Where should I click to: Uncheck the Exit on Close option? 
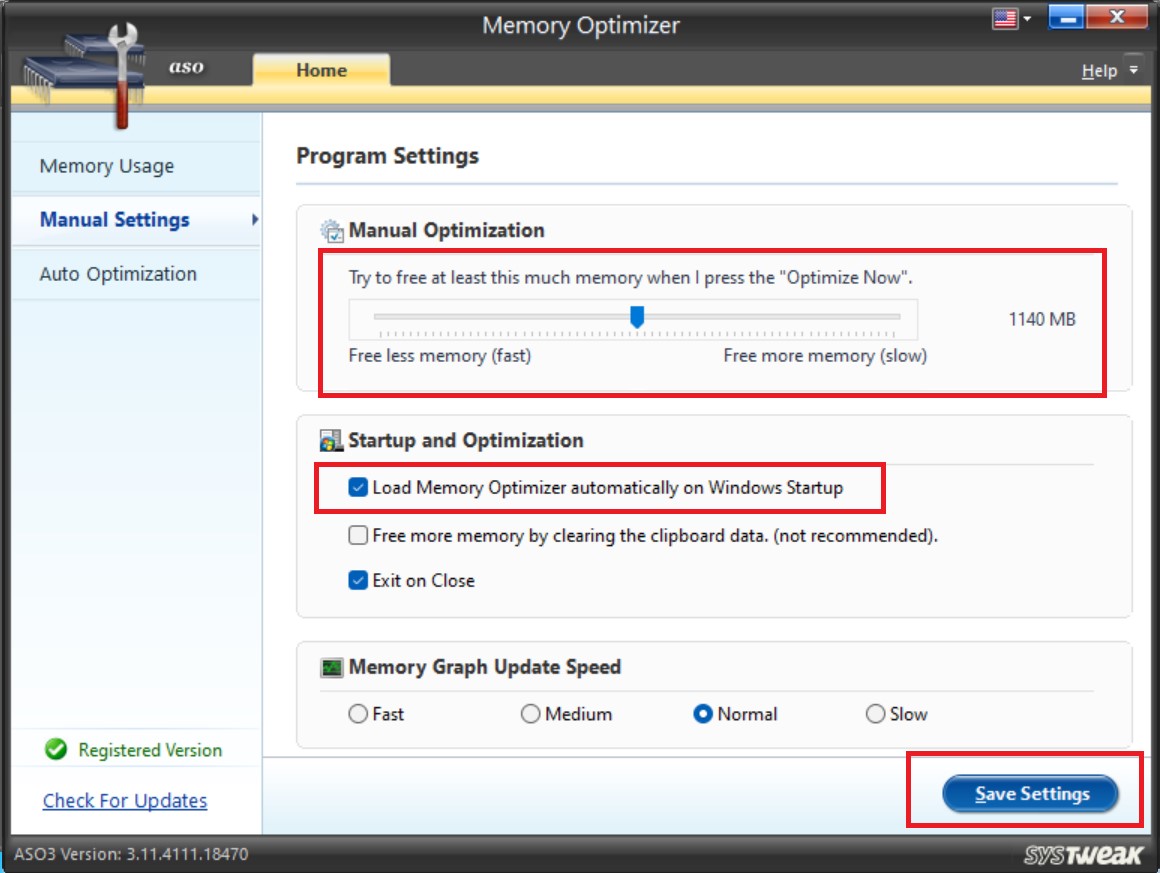[357, 580]
